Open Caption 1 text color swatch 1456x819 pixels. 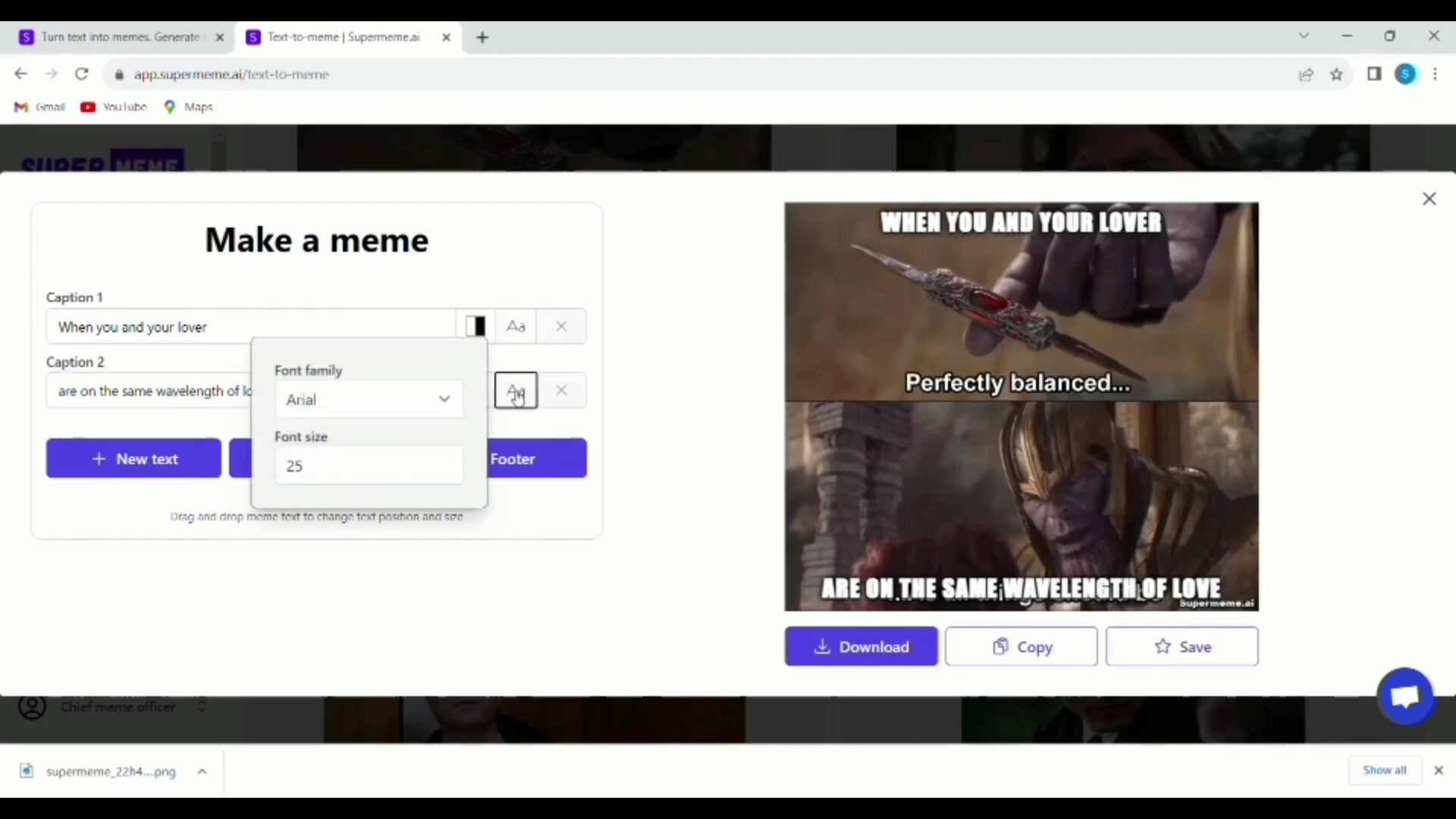pos(475,327)
